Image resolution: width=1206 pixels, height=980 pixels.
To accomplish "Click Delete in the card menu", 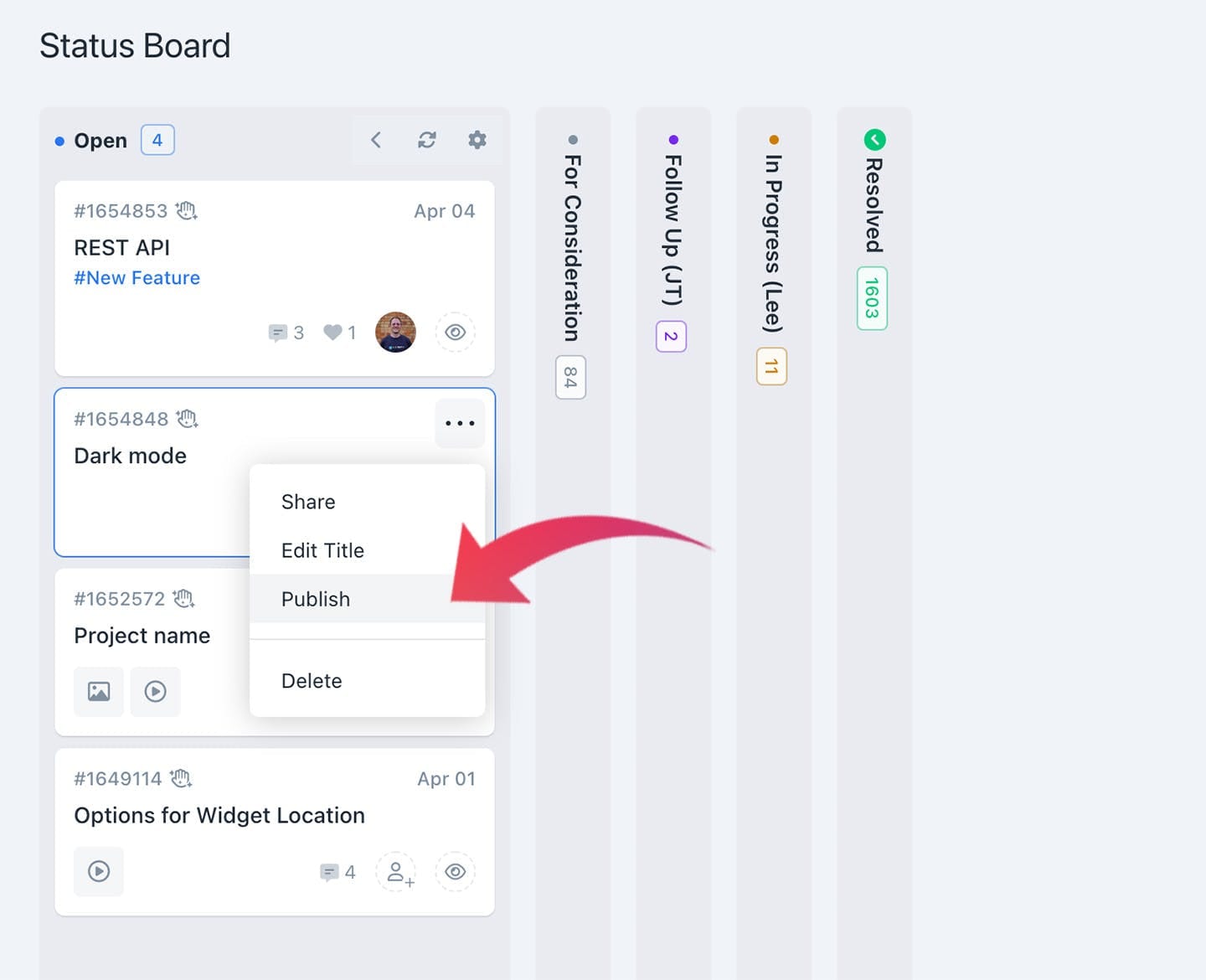I will point(312,681).
